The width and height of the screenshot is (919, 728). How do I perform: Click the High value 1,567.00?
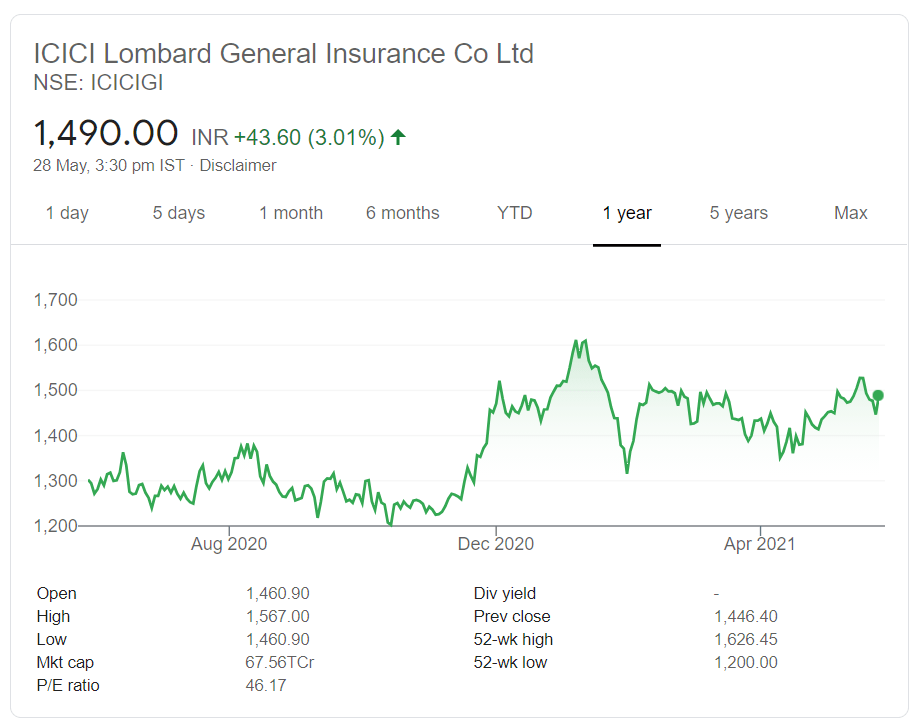pyautogui.click(x=277, y=616)
